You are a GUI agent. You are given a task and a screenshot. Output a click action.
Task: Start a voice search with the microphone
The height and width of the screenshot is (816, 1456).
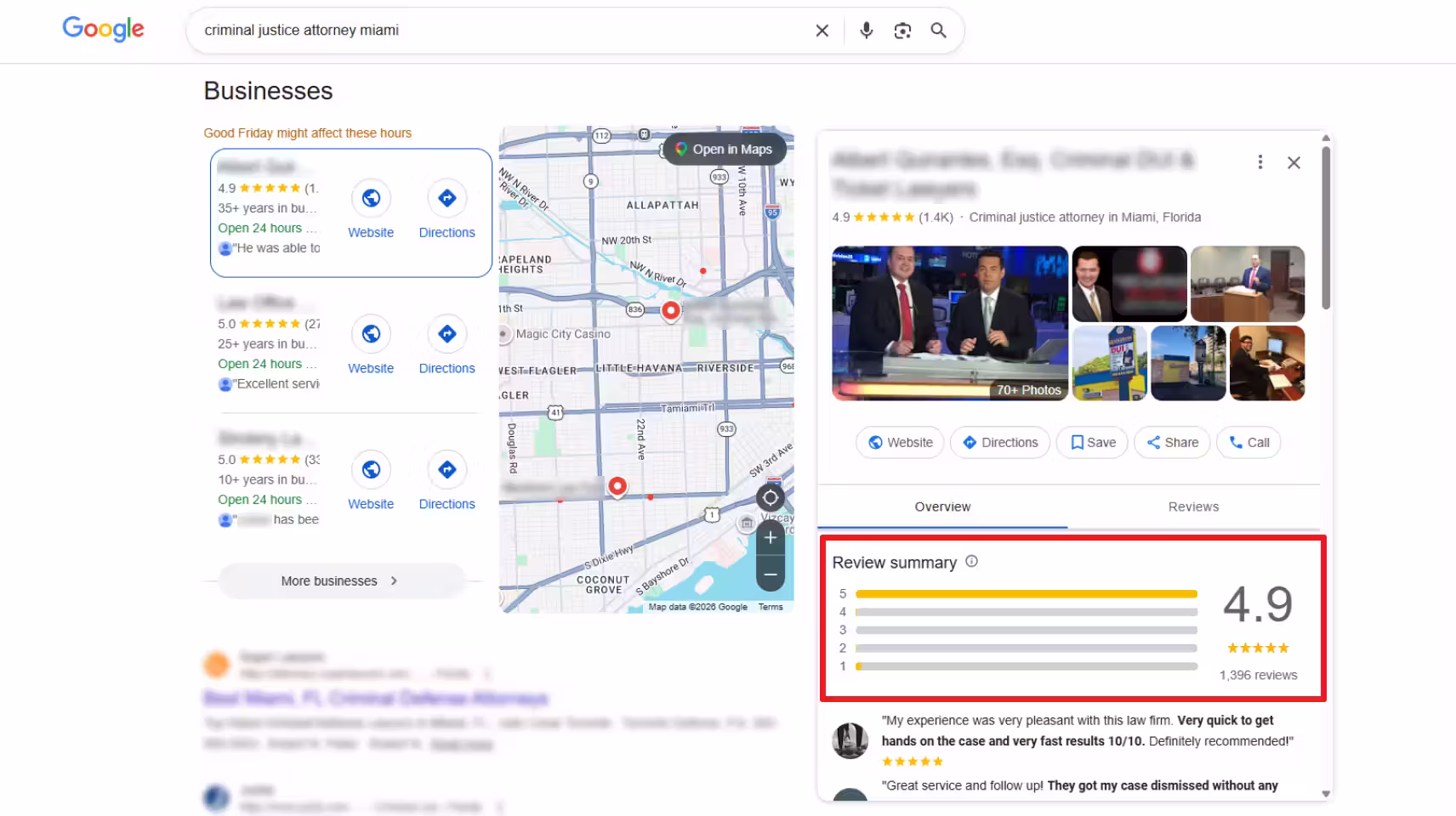(866, 30)
